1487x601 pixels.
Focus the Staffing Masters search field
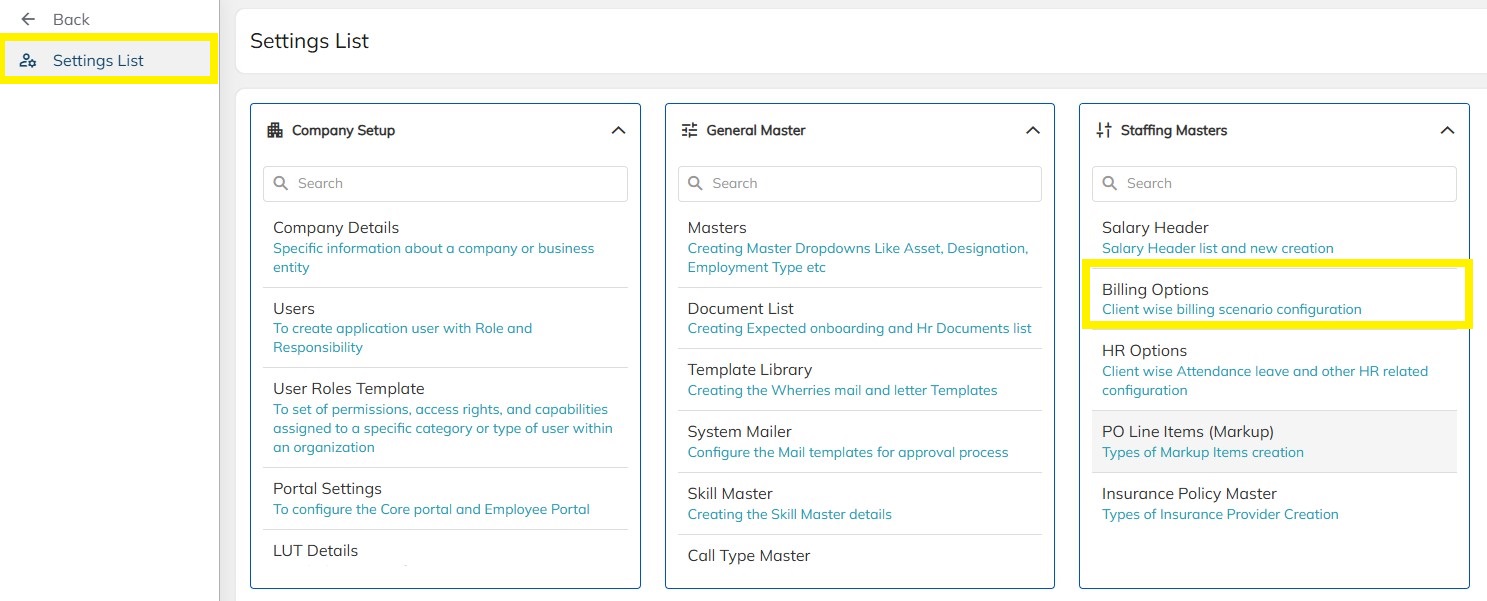[x=1285, y=184]
